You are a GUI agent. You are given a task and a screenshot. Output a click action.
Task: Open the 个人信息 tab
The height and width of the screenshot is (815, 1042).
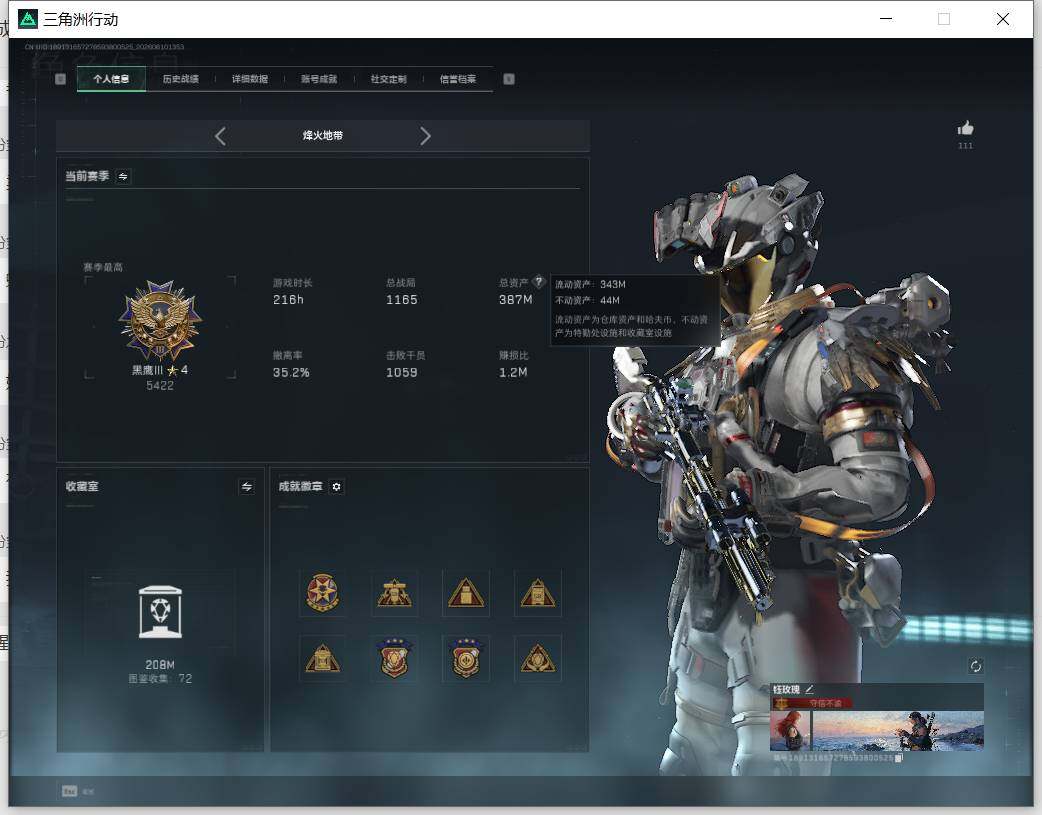point(111,79)
